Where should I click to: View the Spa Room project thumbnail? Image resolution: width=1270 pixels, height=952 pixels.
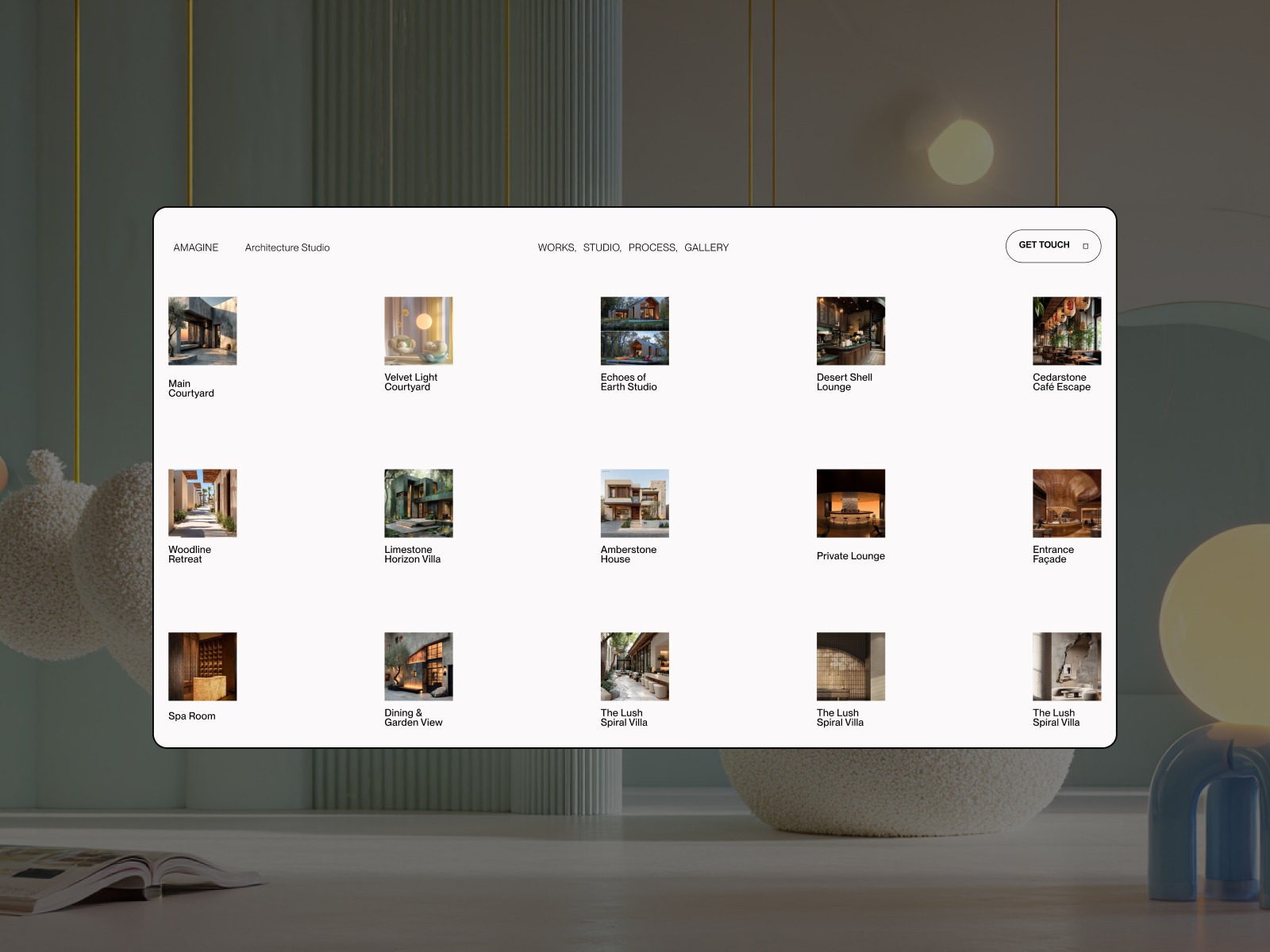pos(202,666)
